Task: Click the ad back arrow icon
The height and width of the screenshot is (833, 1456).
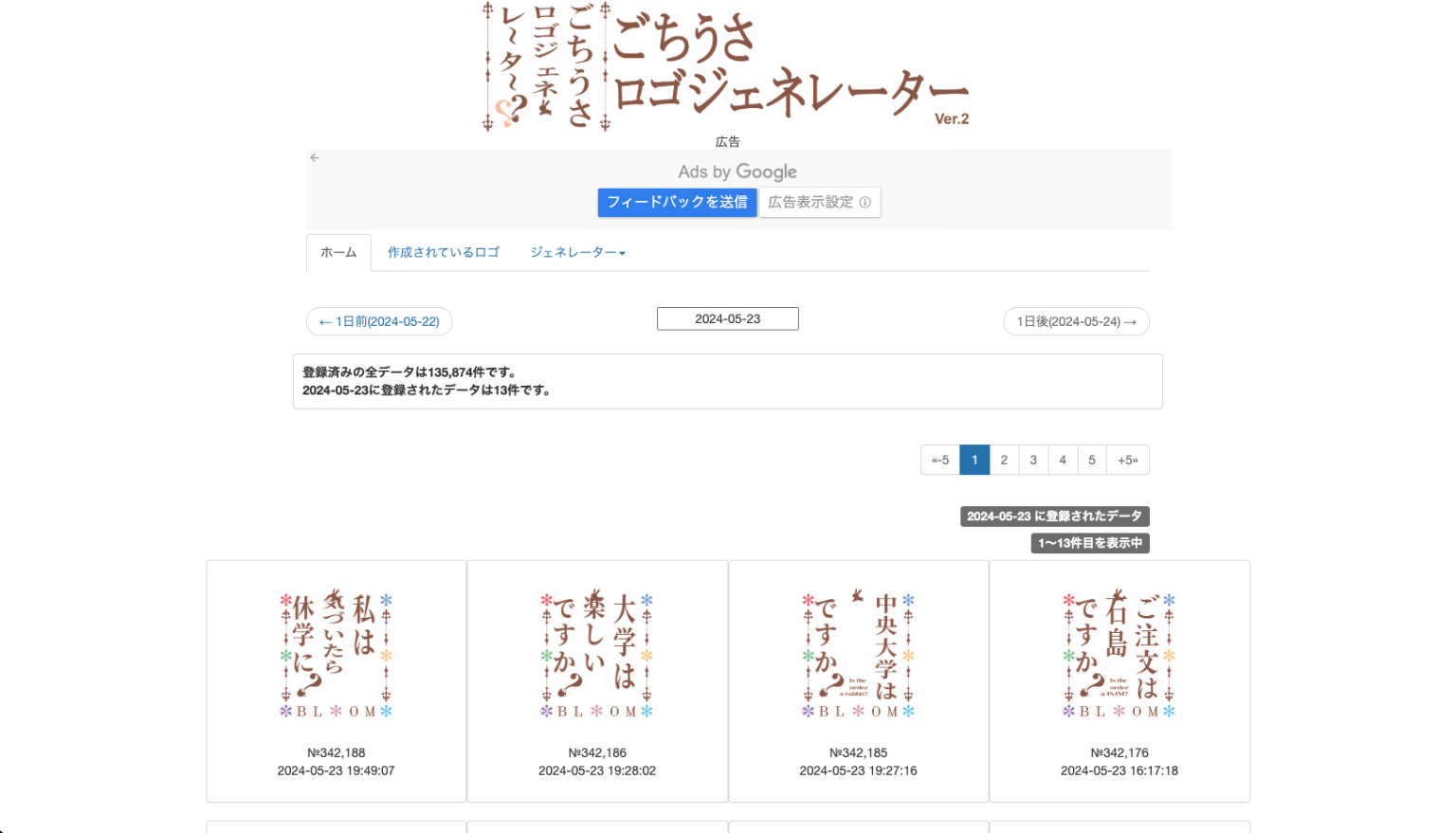Action: [x=315, y=157]
